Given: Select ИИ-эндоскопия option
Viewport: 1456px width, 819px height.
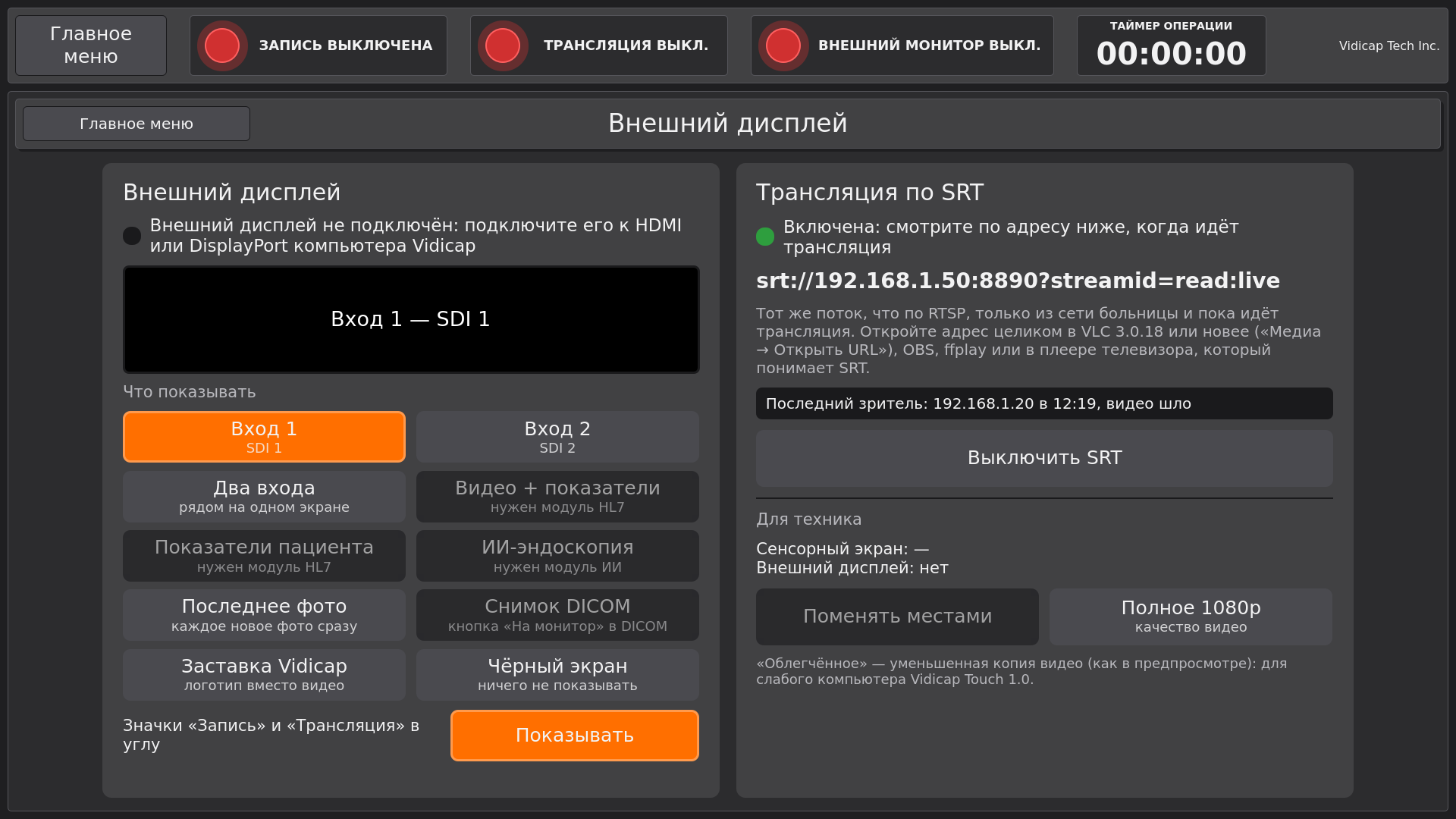Looking at the screenshot, I should pyautogui.click(x=557, y=556).
